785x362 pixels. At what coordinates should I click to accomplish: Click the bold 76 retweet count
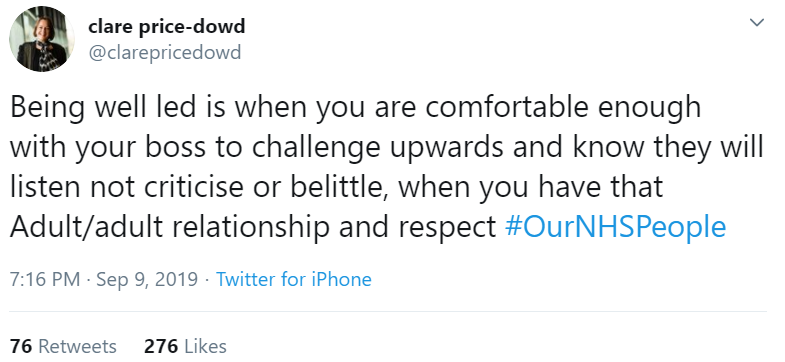21,346
